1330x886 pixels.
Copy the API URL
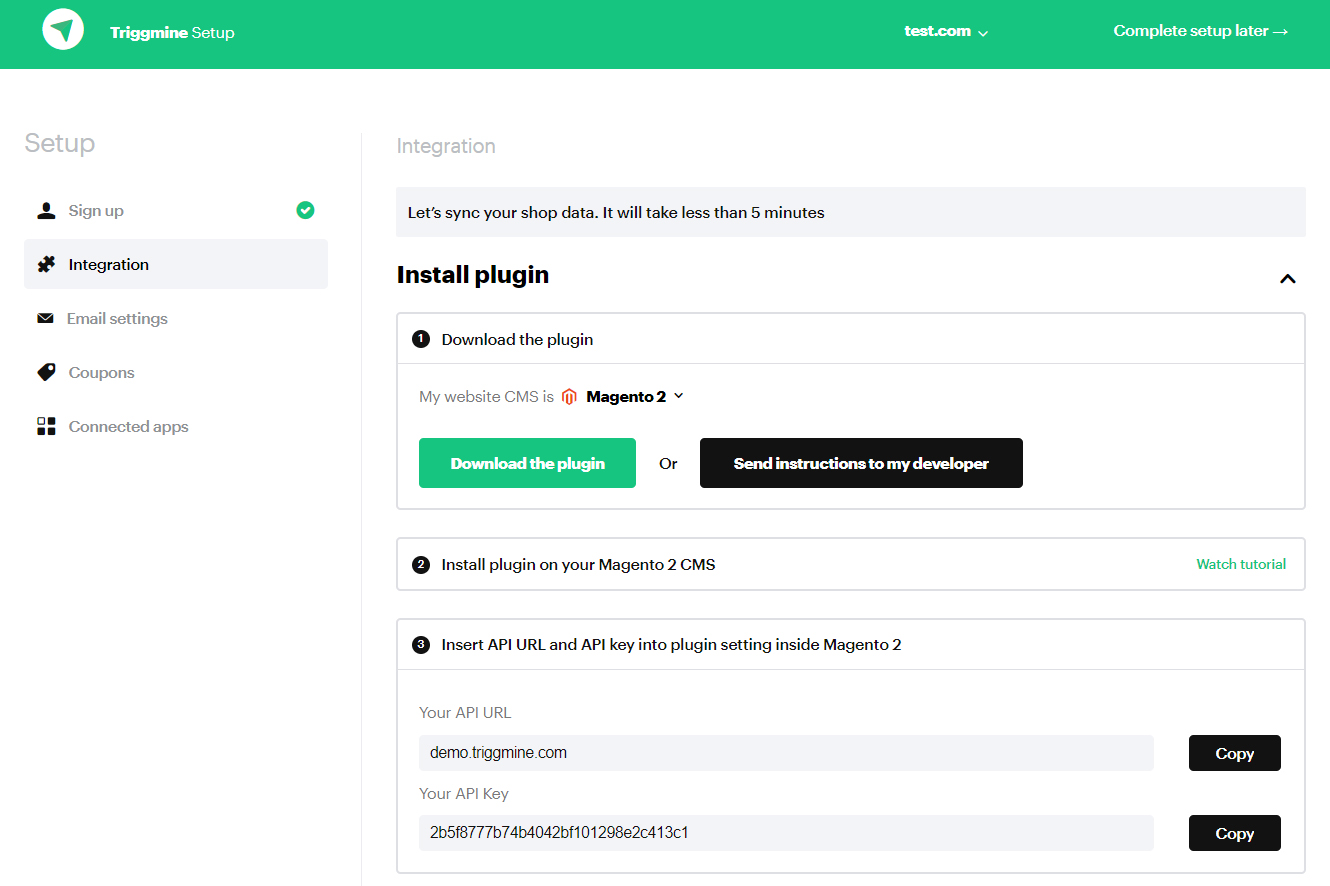tap(1235, 753)
